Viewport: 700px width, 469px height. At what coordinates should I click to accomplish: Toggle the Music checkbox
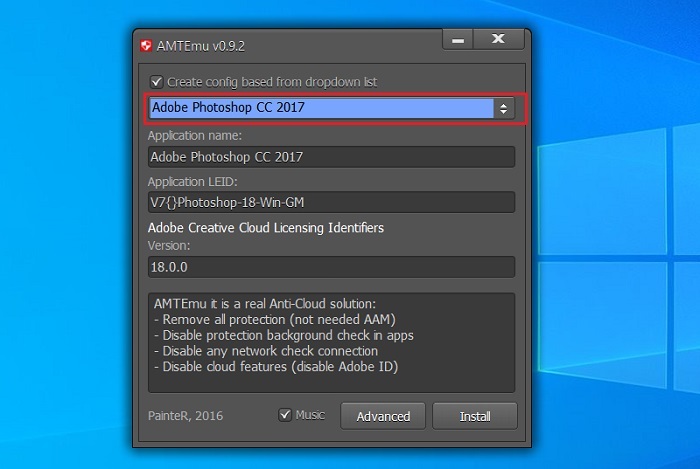(x=285, y=415)
